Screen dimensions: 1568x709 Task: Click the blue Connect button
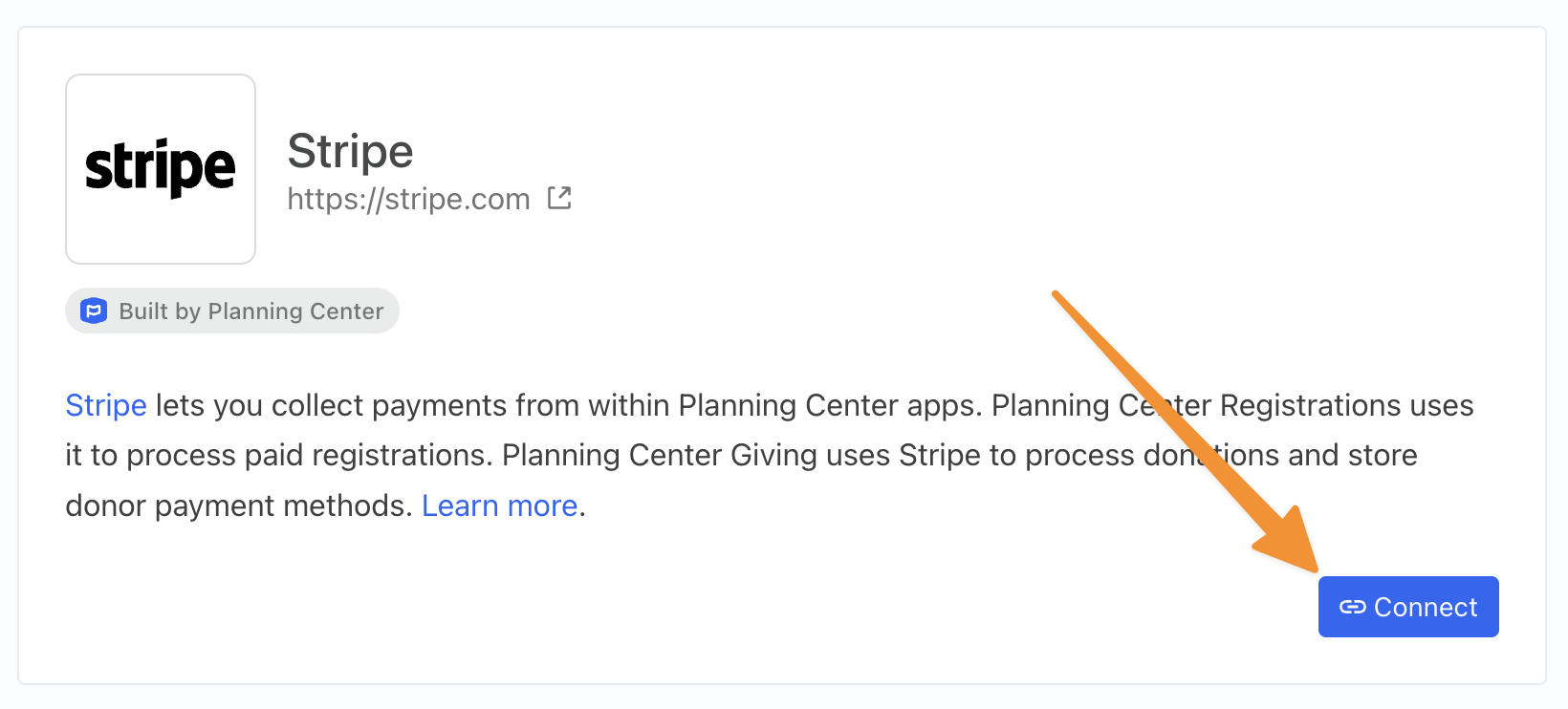[x=1408, y=607]
